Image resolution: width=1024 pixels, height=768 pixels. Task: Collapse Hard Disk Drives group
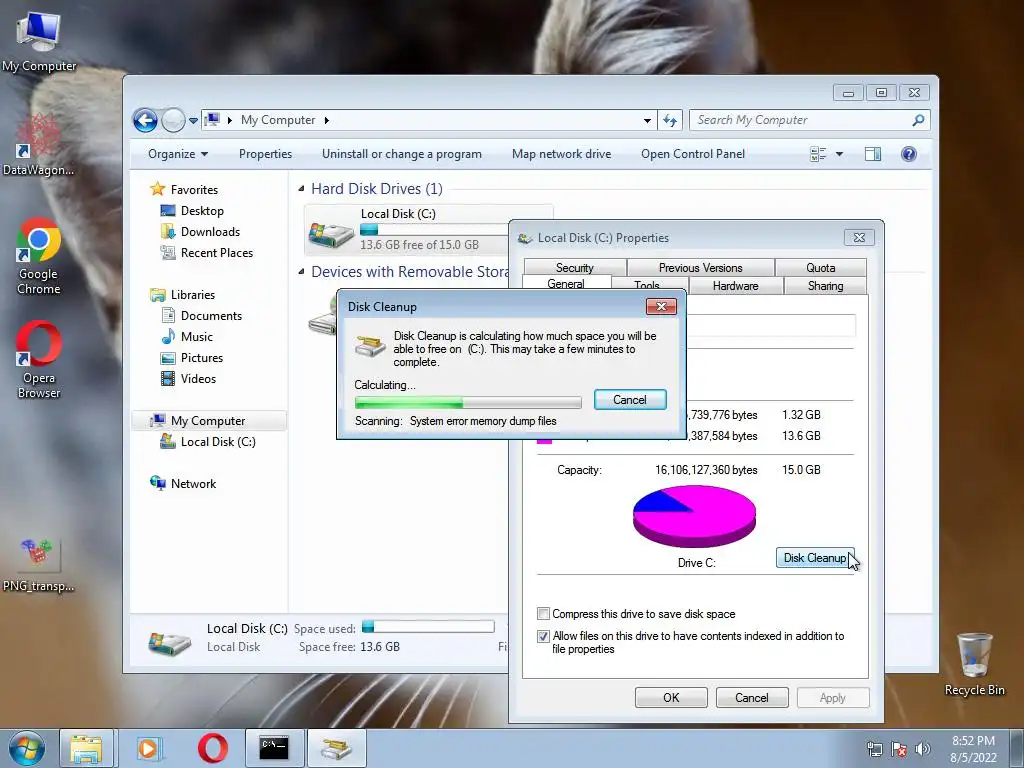click(x=301, y=189)
